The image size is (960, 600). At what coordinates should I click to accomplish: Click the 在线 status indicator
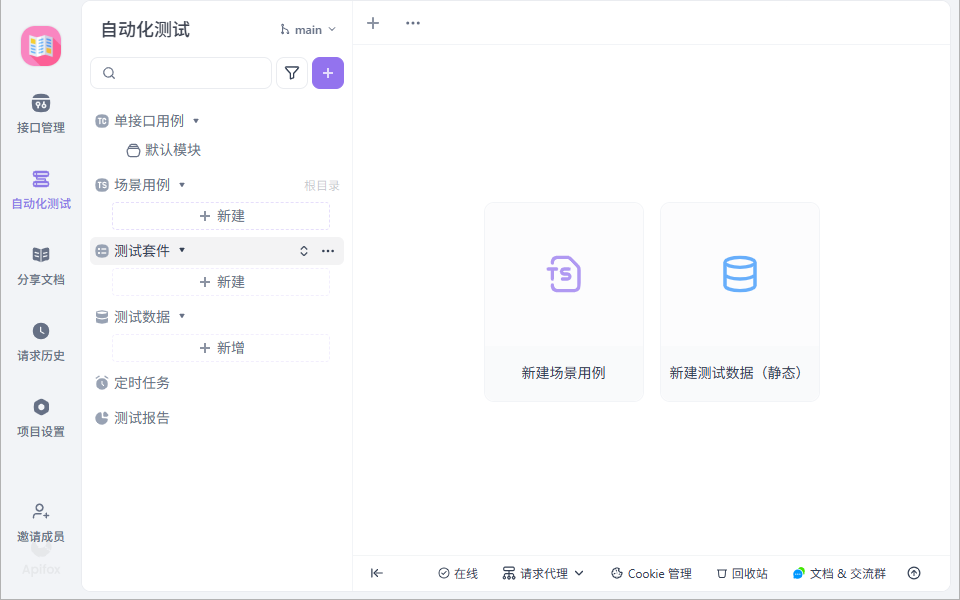point(458,574)
